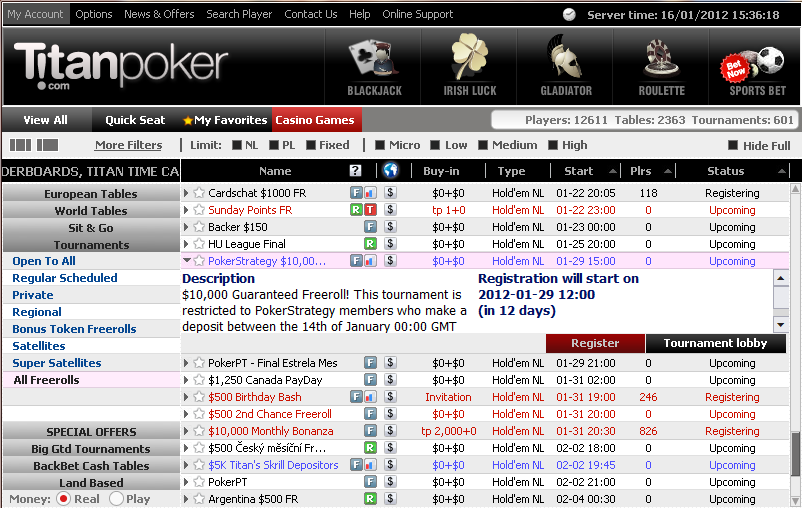Tick the Medium stakes checkbox
Viewport: 802px width, 508px height.
[x=483, y=145]
